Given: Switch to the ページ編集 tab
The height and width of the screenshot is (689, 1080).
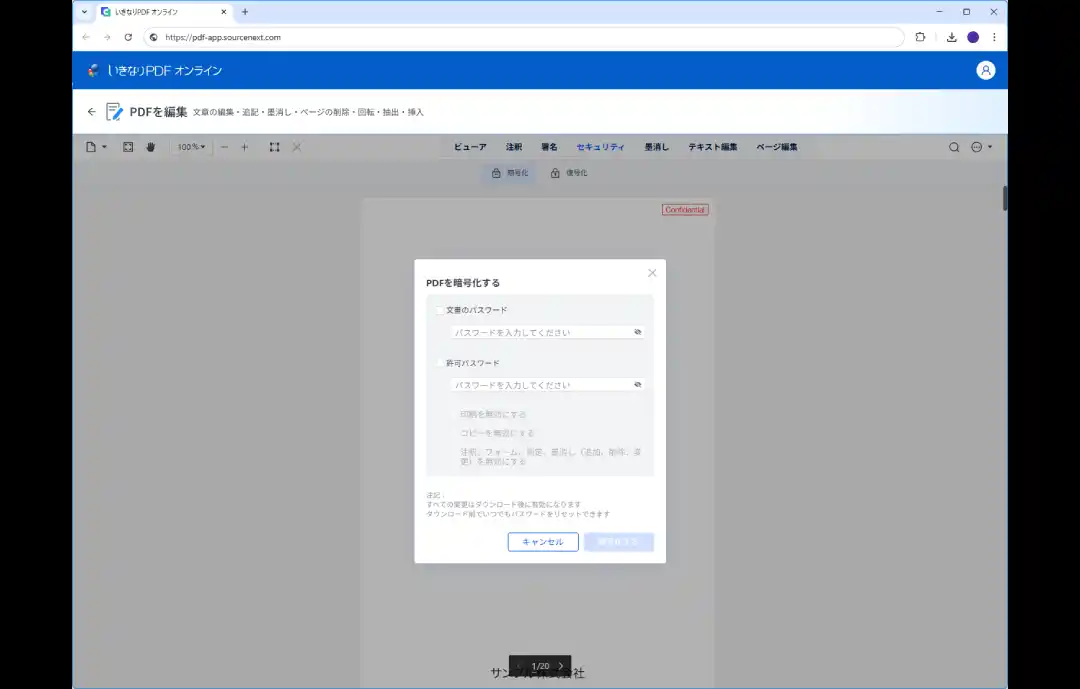Looking at the screenshot, I should 776,147.
